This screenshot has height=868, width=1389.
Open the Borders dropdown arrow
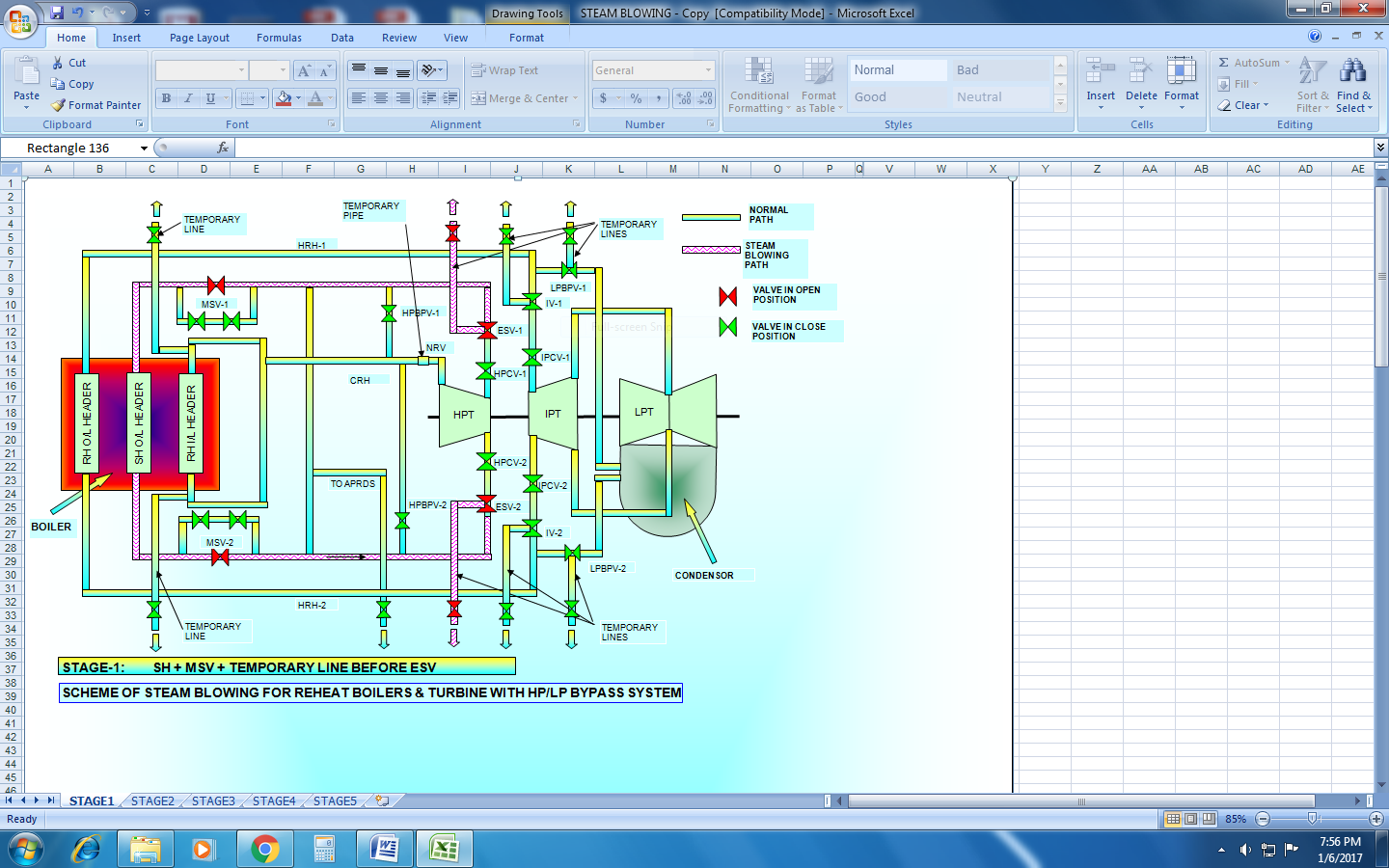pyautogui.click(x=262, y=98)
